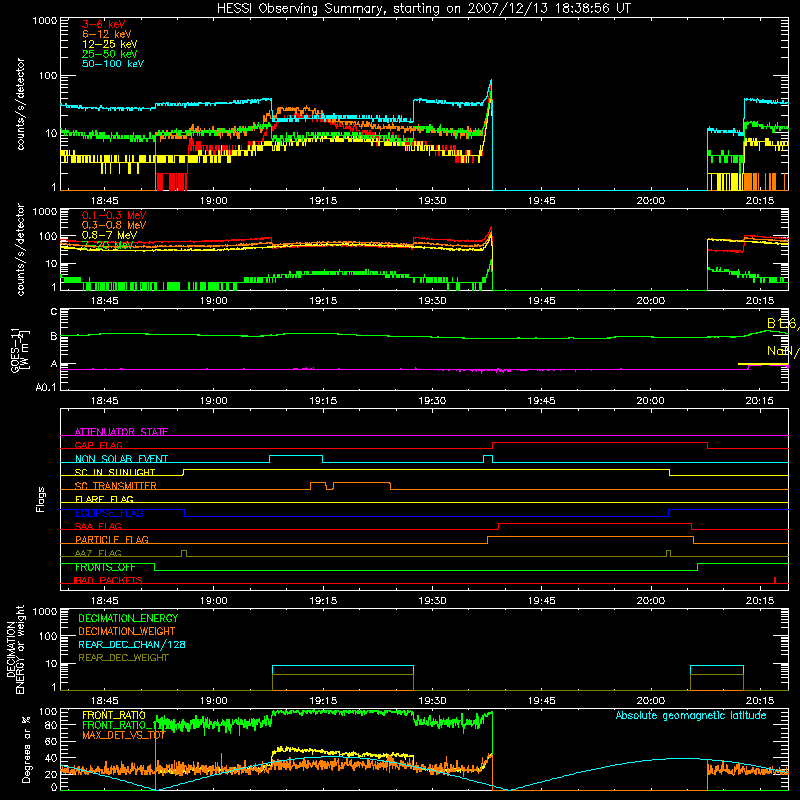Click the PARTICLE_FLAG label
The height and width of the screenshot is (800, 800).
[112, 540]
